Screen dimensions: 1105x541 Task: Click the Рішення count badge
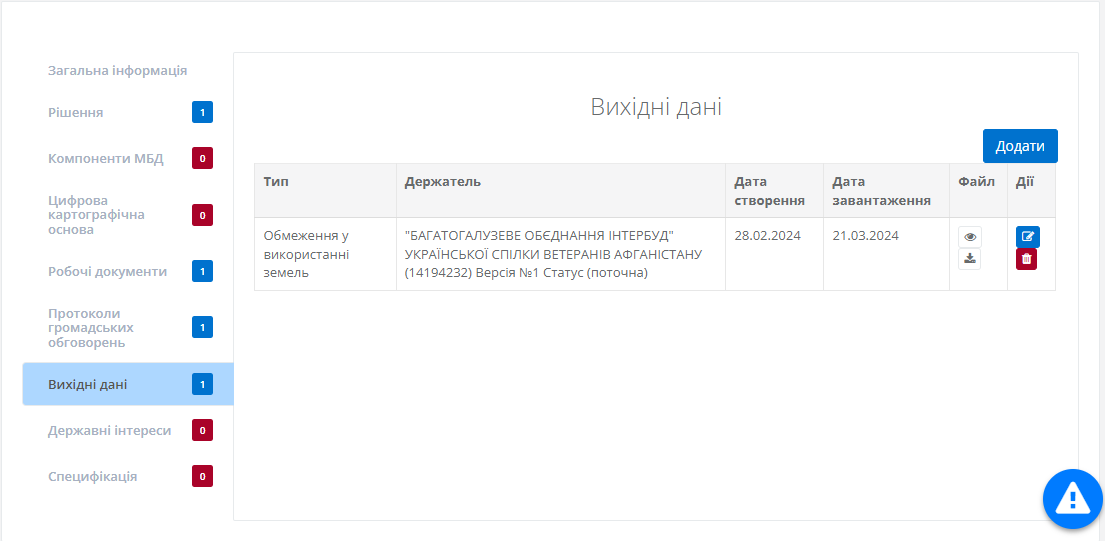point(202,113)
